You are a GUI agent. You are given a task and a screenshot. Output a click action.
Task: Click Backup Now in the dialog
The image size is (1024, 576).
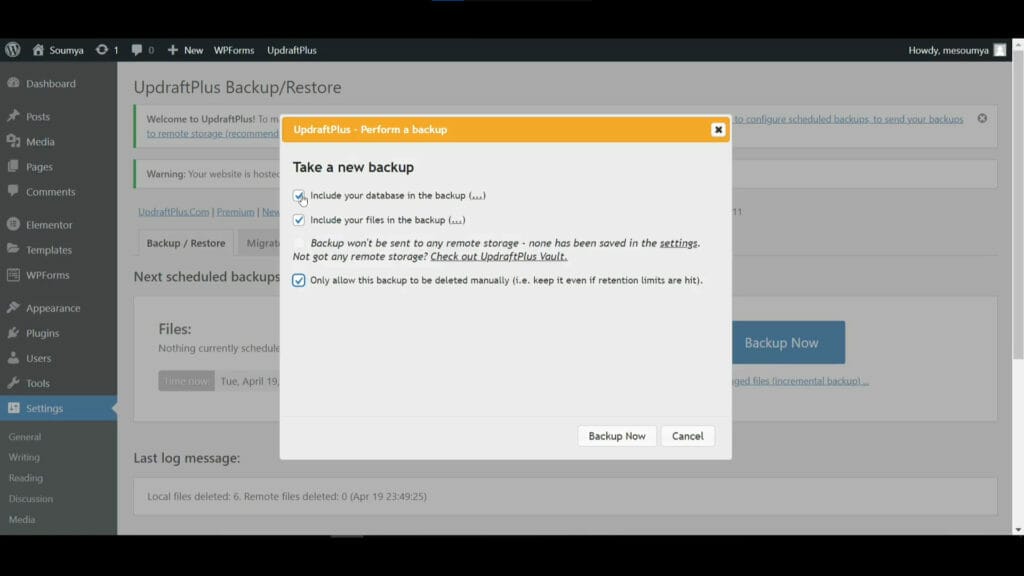(616, 436)
